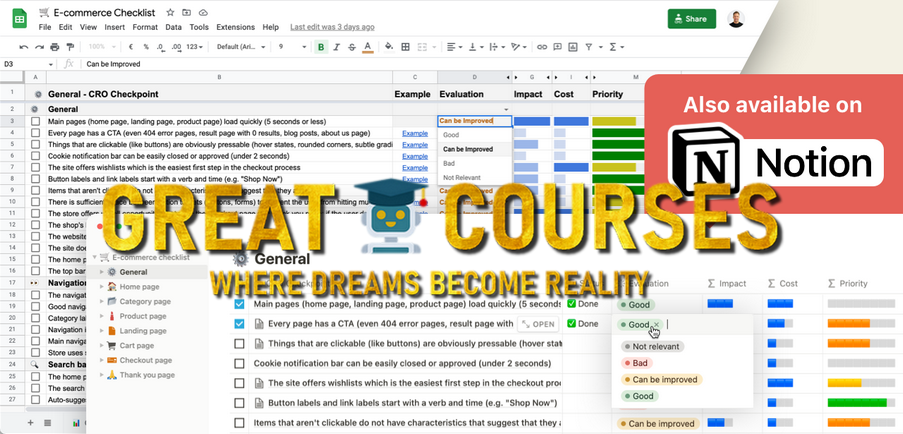Open the Borders tool
This screenshot has width=903, height=434.
click(405, 47)
